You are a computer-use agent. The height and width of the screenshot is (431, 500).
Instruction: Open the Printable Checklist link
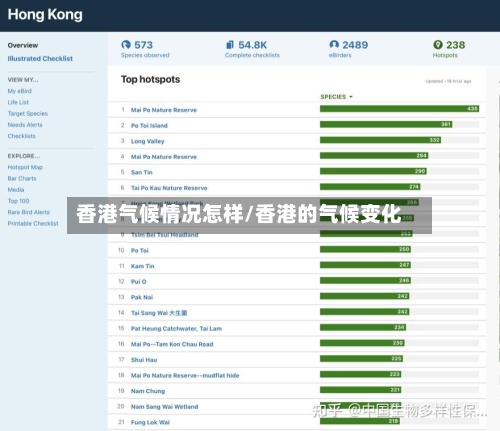(33, 224)
